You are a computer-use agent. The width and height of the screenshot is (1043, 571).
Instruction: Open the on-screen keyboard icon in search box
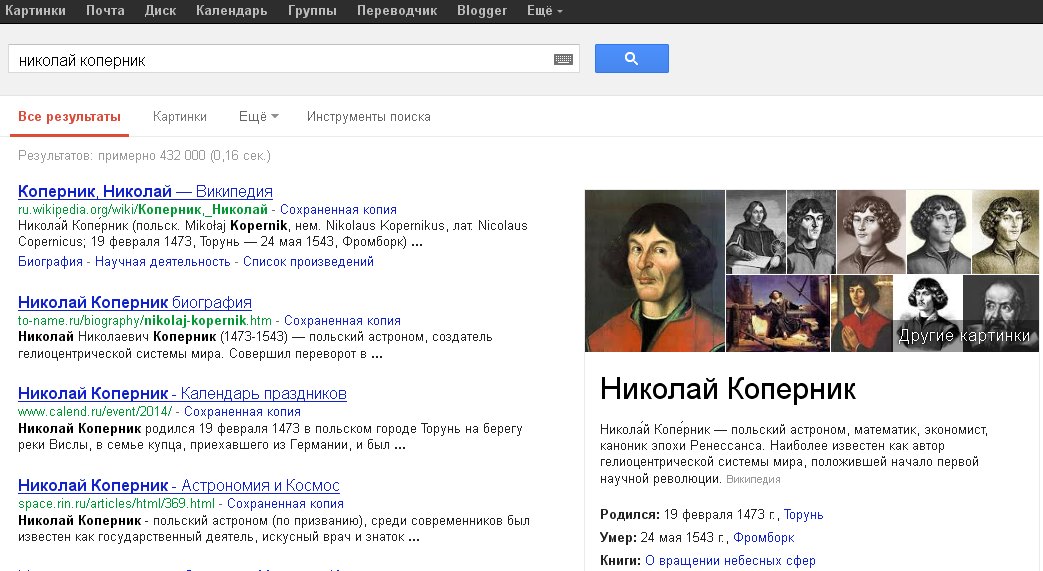pyautogui.click(x=563, y=60)
